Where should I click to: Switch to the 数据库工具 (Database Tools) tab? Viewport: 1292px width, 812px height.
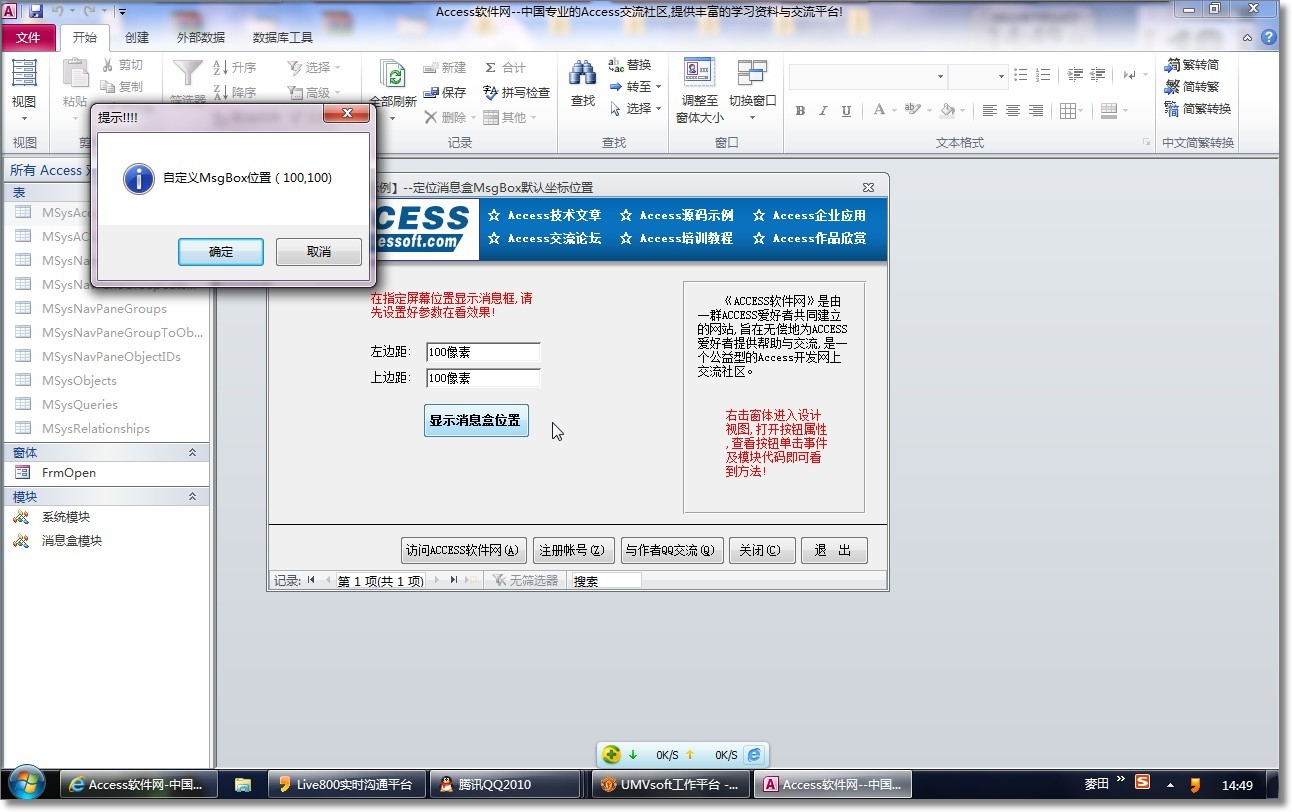[x=283, y=38]
